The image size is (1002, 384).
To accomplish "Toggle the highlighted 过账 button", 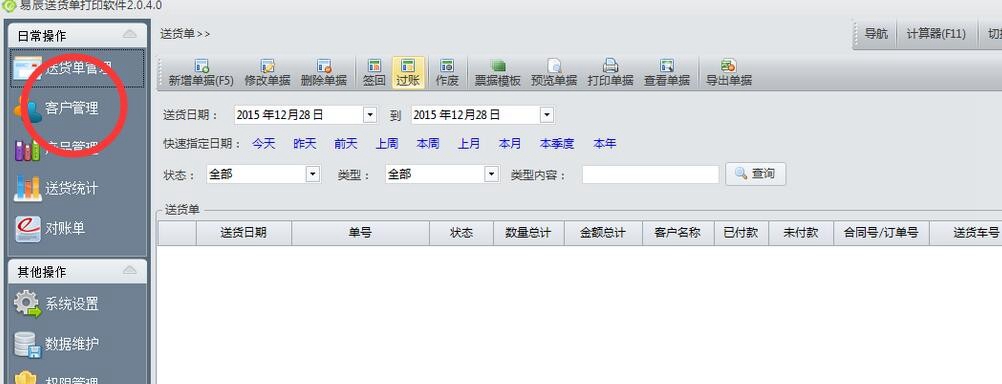I will click(408, 72).
